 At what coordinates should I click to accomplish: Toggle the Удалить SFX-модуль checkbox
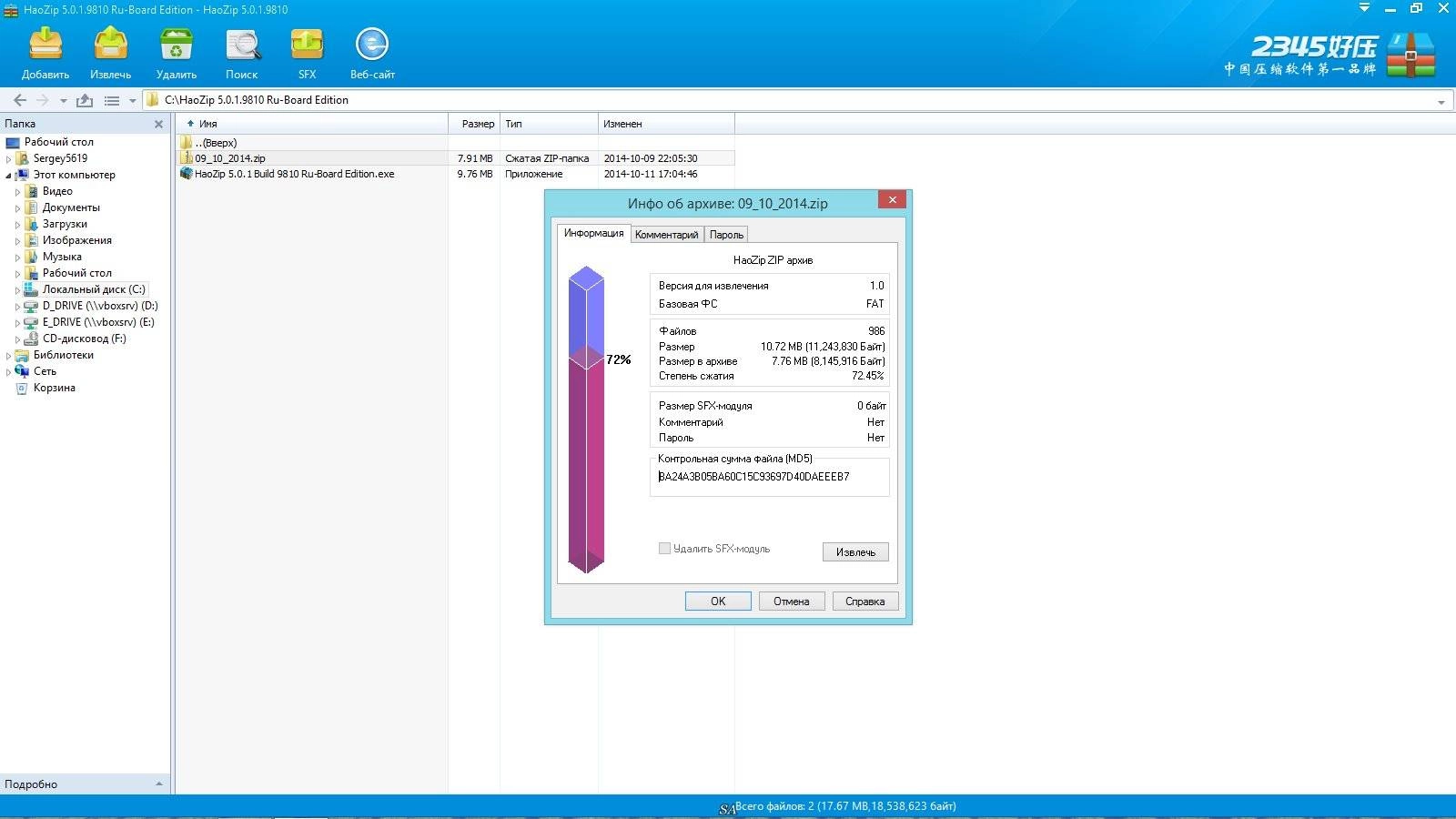point(664,548)
